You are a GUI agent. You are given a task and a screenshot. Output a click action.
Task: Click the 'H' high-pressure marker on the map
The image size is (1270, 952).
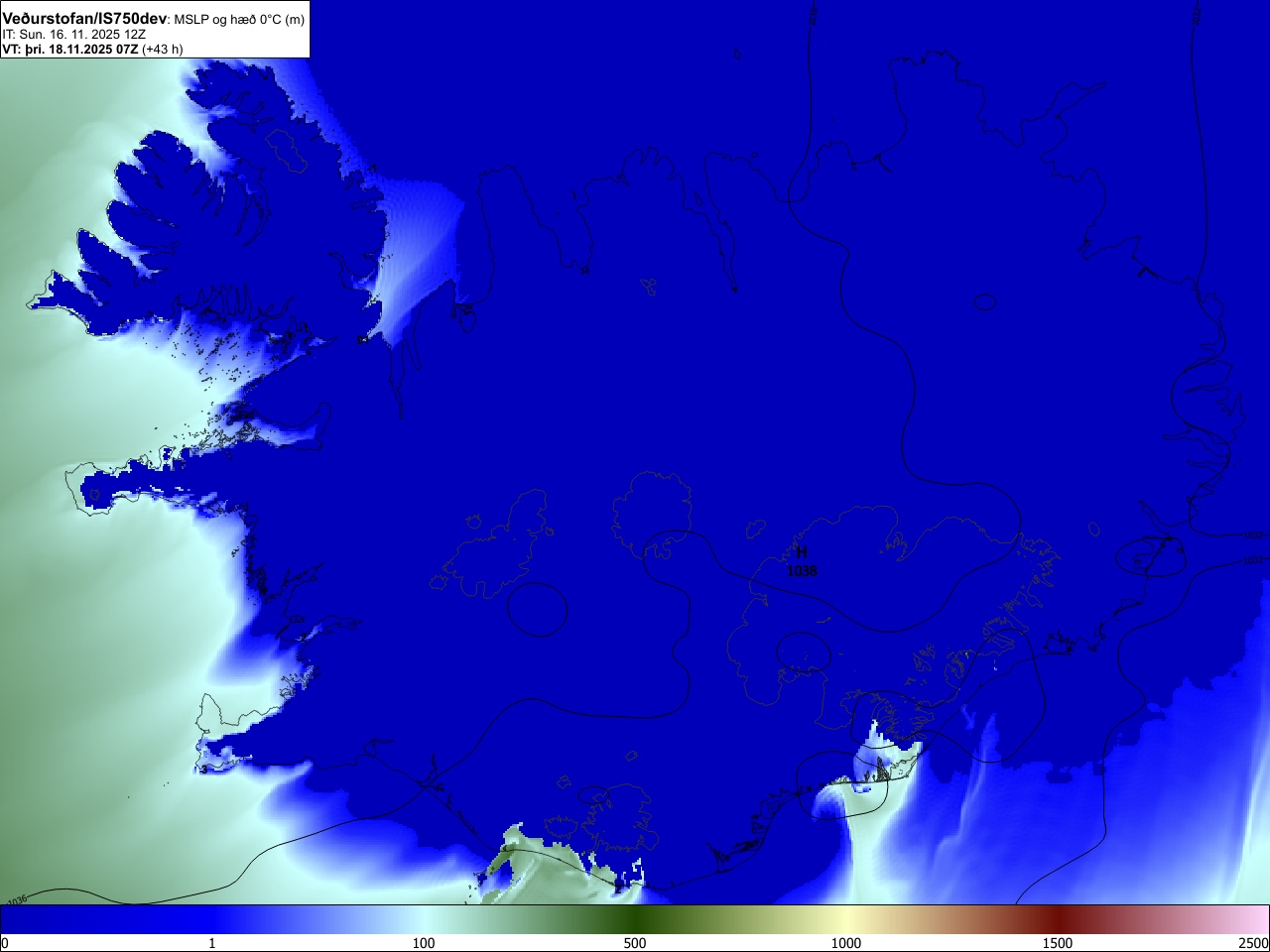tap(802, 552)
